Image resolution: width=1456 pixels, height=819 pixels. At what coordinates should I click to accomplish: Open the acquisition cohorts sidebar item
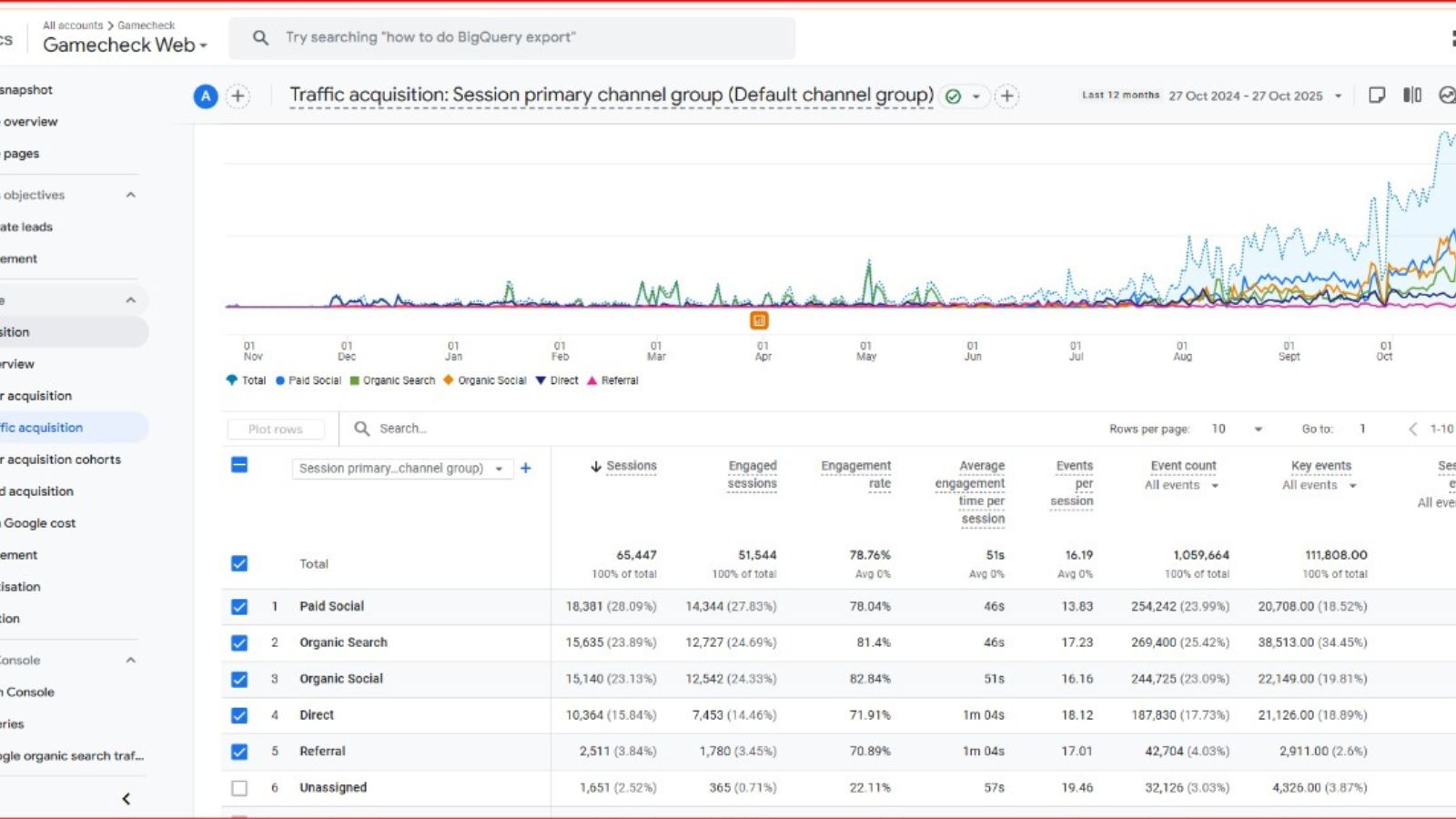click(61, 460)
